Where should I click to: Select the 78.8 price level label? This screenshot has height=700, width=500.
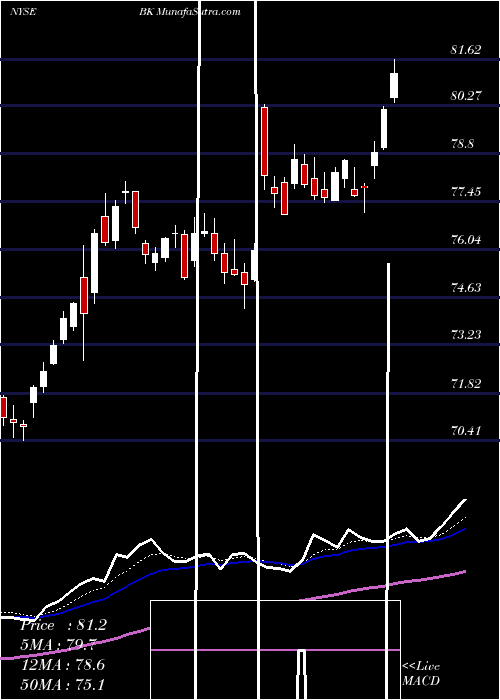[x=463, y=144]
